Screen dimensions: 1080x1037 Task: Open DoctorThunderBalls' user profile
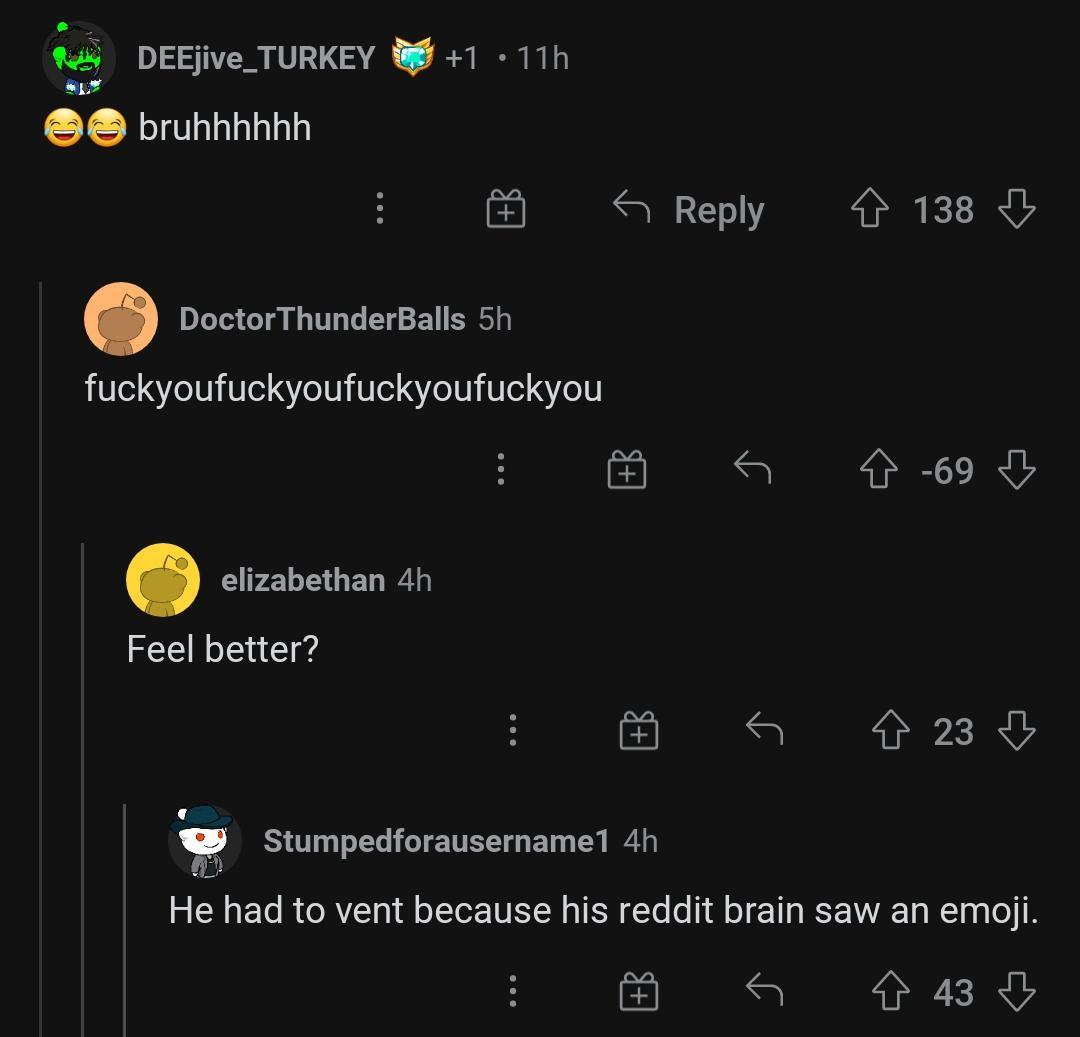click(x=322, y=319)
